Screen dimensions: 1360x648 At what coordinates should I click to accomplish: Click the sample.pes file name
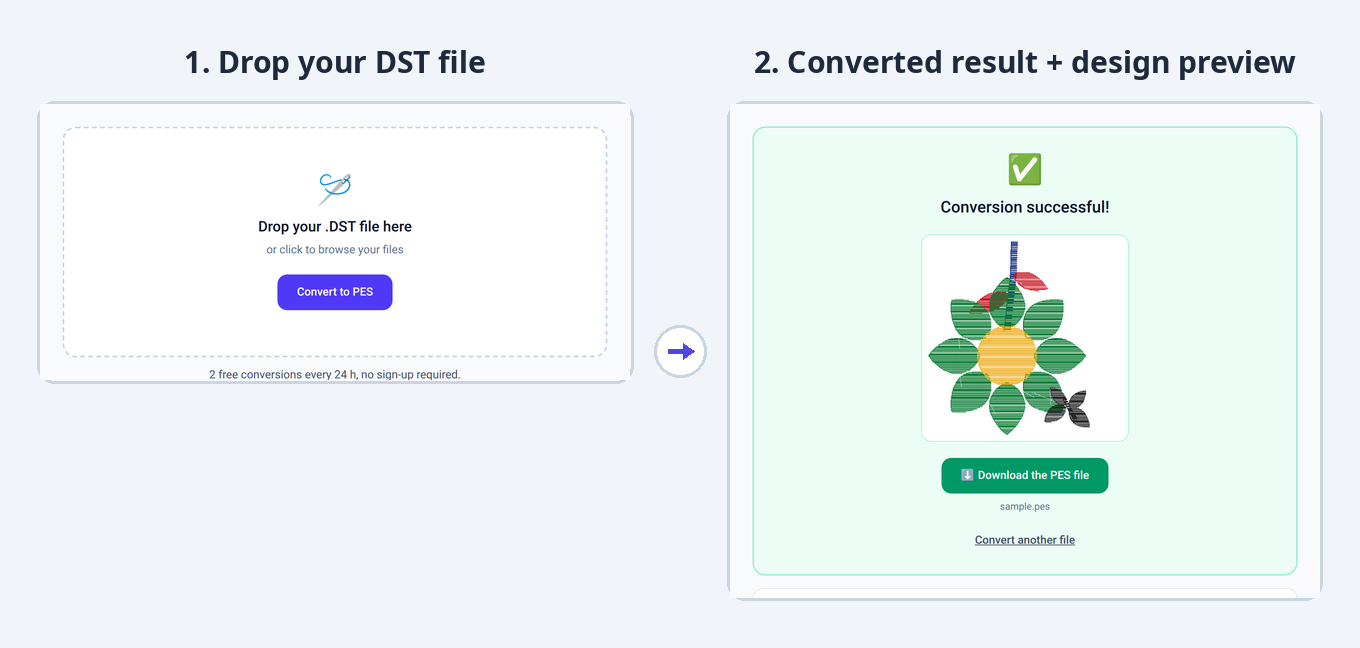coord(1025,507)
